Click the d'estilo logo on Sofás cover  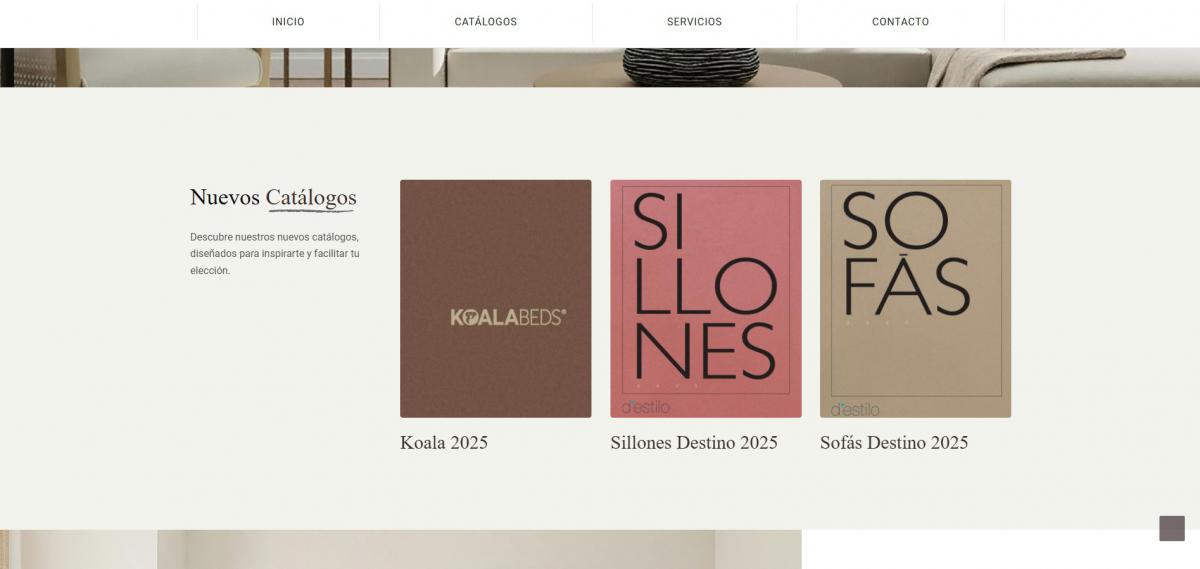pos(855,409)
